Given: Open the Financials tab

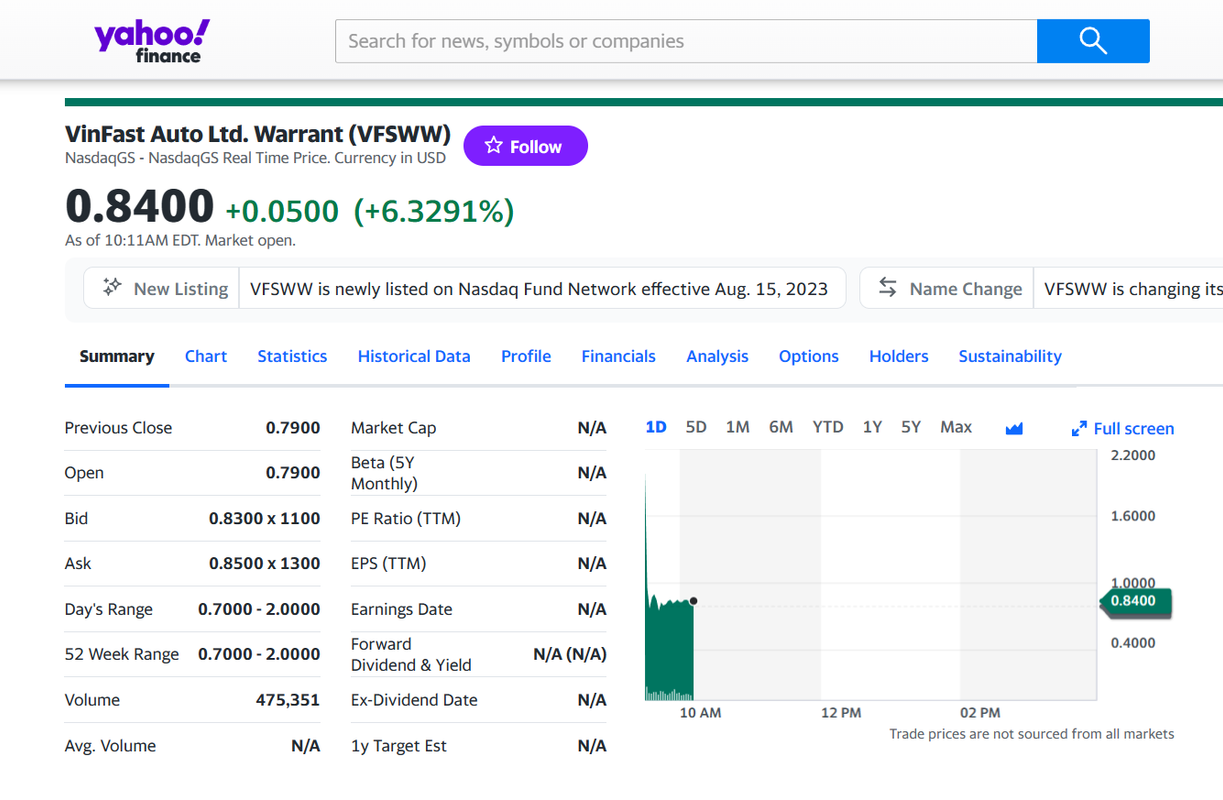Looking at the screenshot, I should coord(618,356).
